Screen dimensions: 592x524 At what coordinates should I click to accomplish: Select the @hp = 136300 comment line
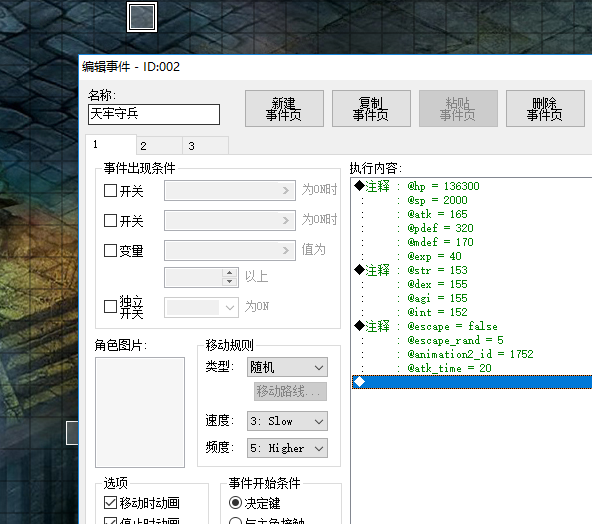point(472,186)
